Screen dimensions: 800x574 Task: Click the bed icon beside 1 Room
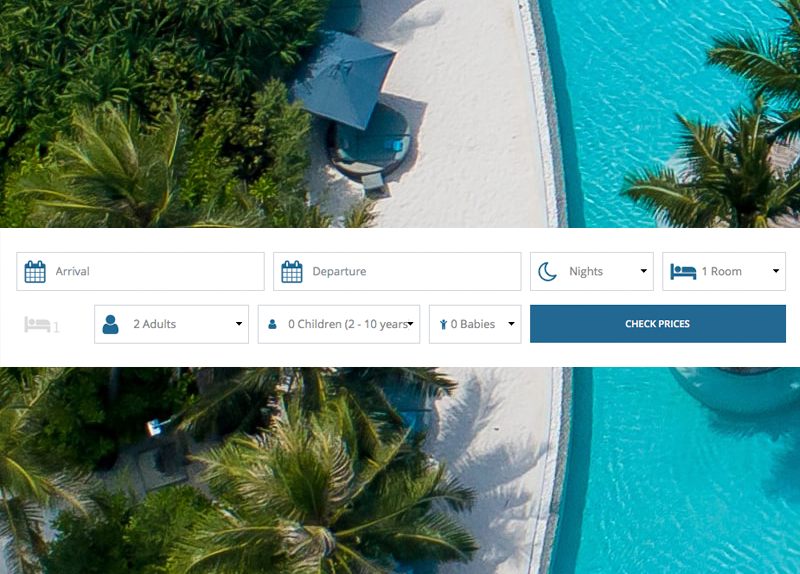click(683, 272)
